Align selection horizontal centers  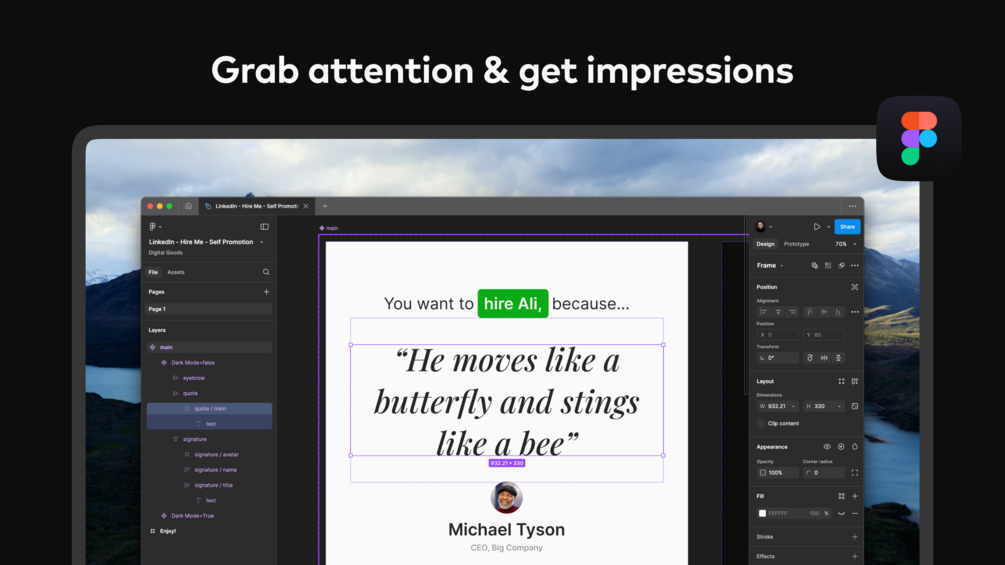(778, 312)
